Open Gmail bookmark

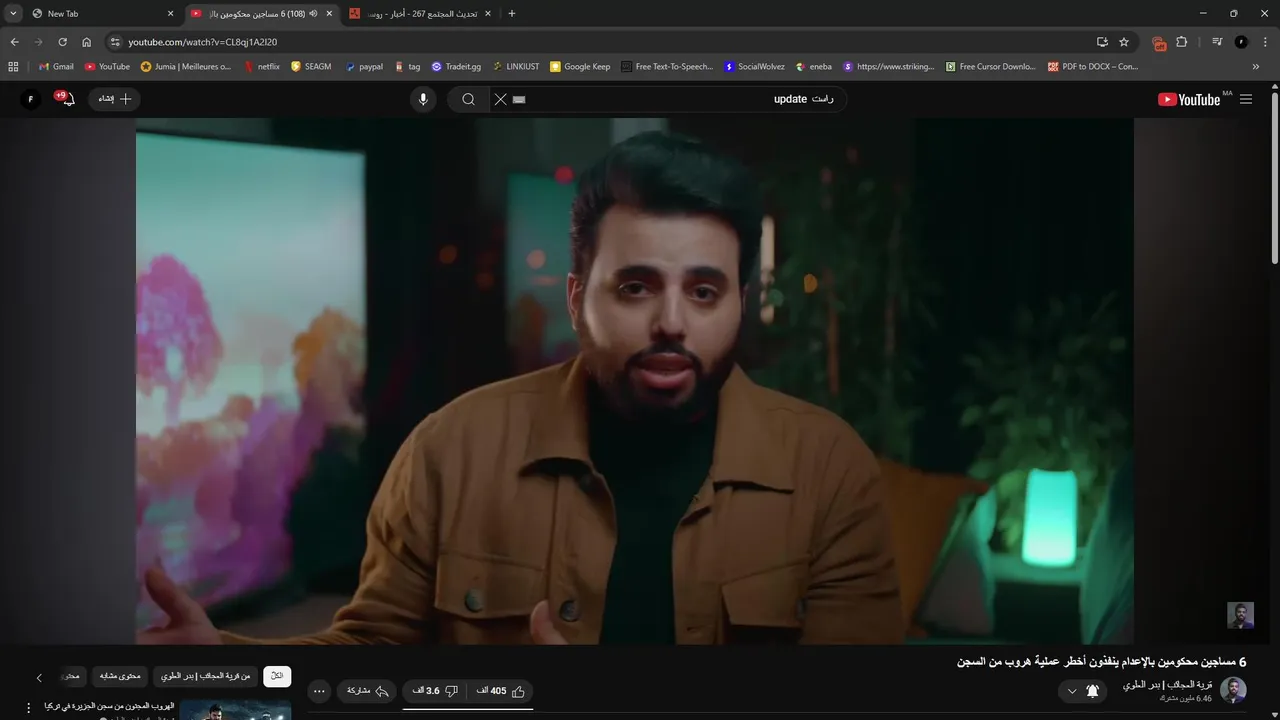point(56,67)
